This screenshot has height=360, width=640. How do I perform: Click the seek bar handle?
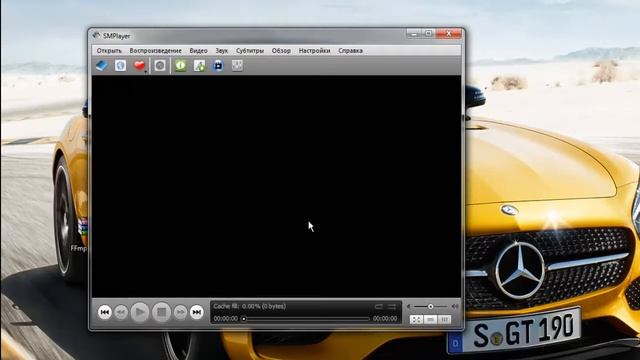pos(244,318)
